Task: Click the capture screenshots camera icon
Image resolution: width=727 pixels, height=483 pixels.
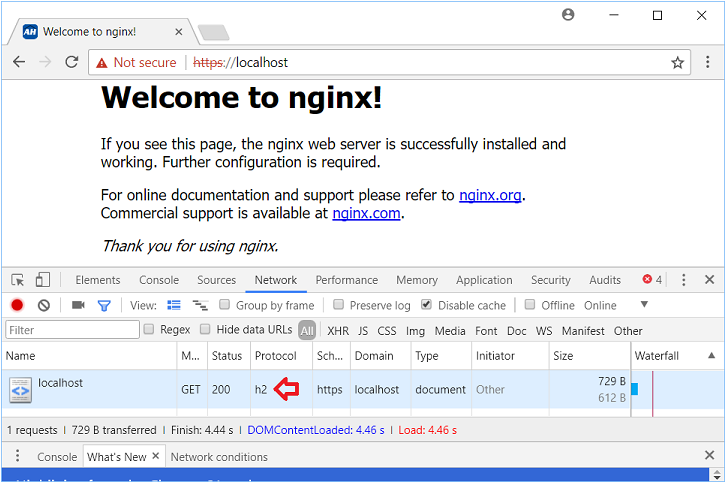Action: (79, 305)
